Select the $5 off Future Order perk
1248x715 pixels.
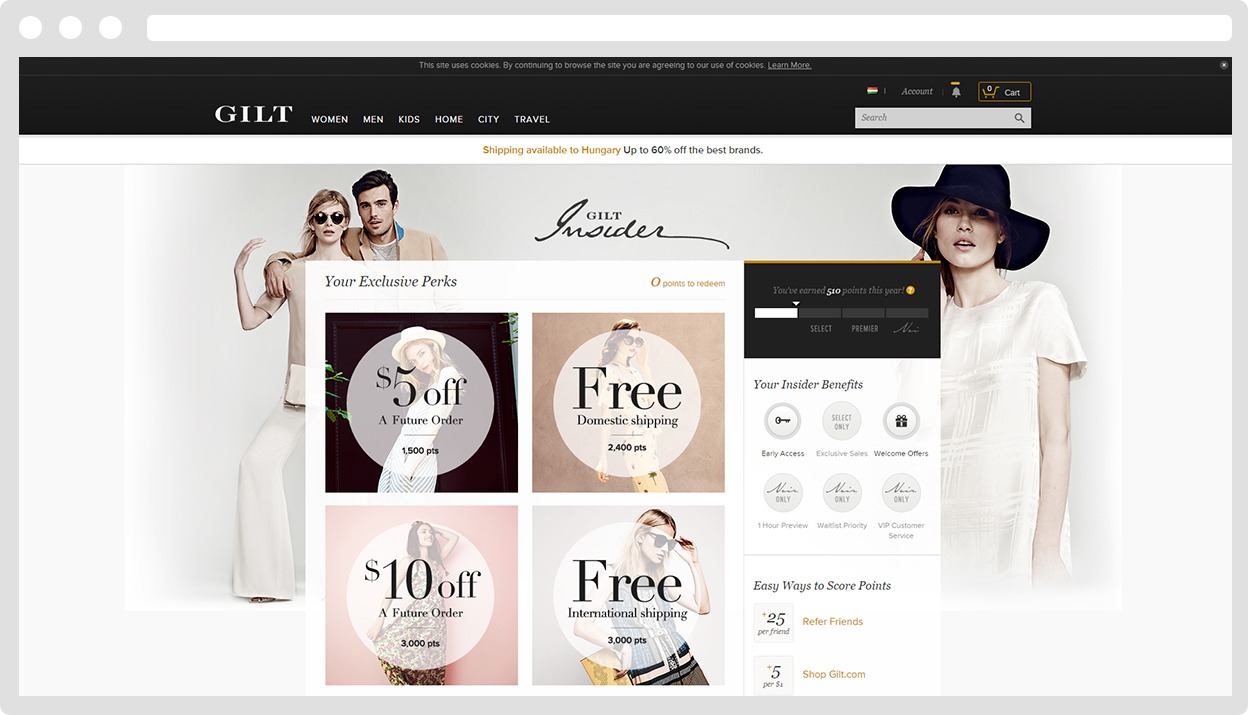pos(421,402)
